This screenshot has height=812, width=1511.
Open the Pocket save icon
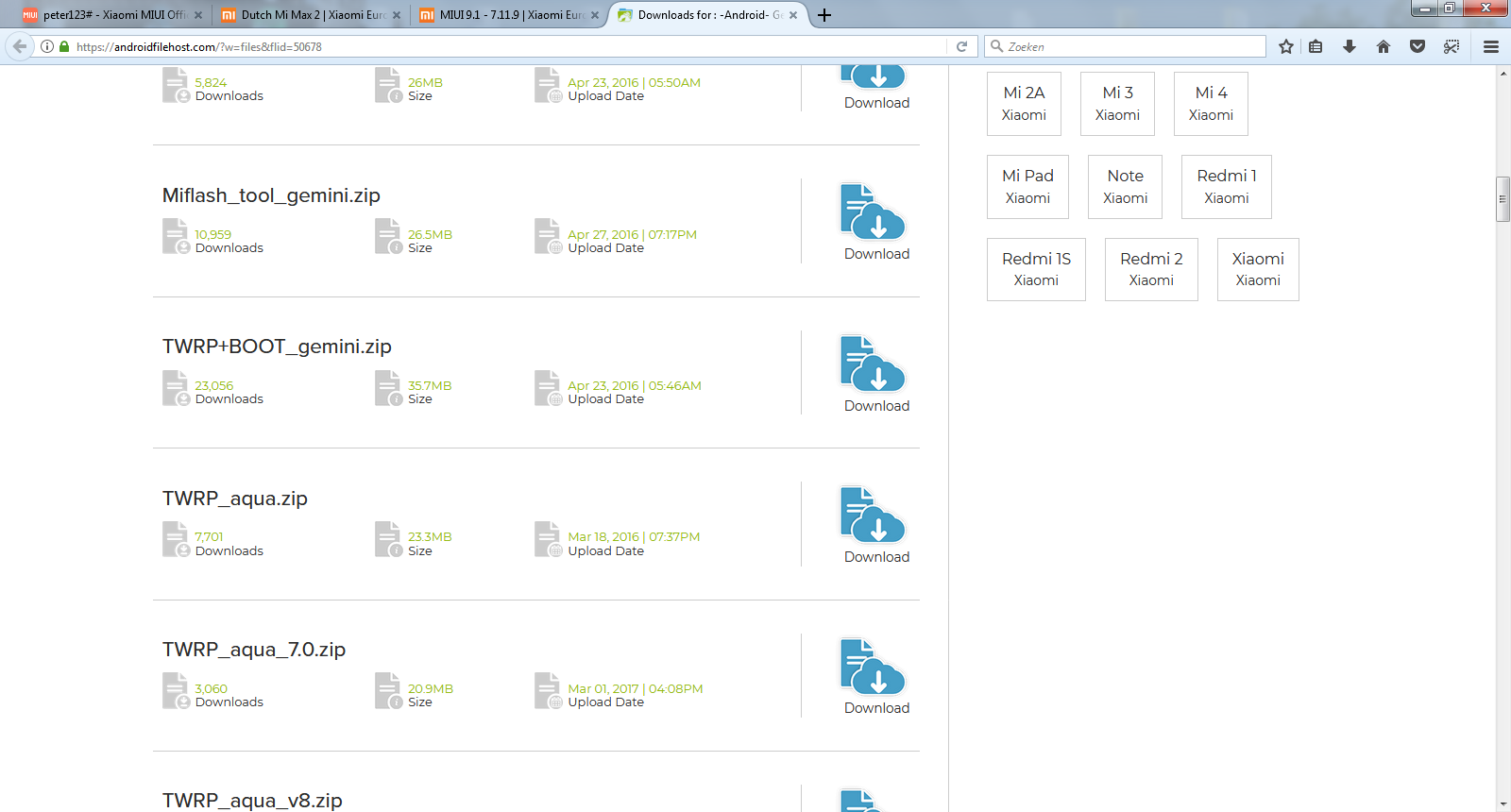(x=1418, y=46)
